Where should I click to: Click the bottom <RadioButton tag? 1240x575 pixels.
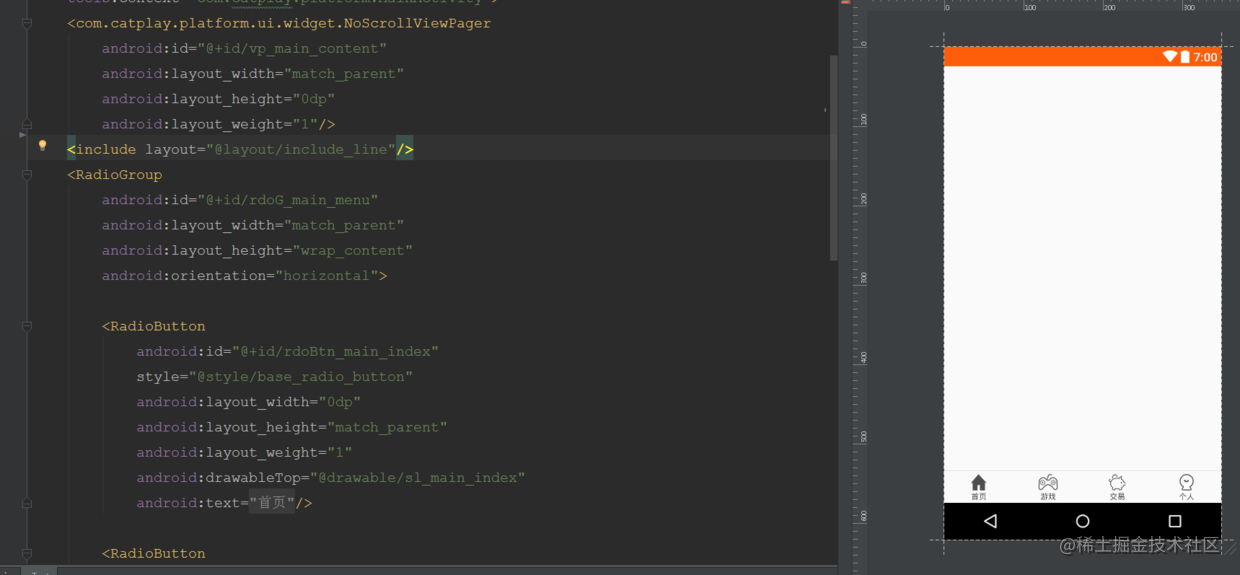[x=153, y=553]
